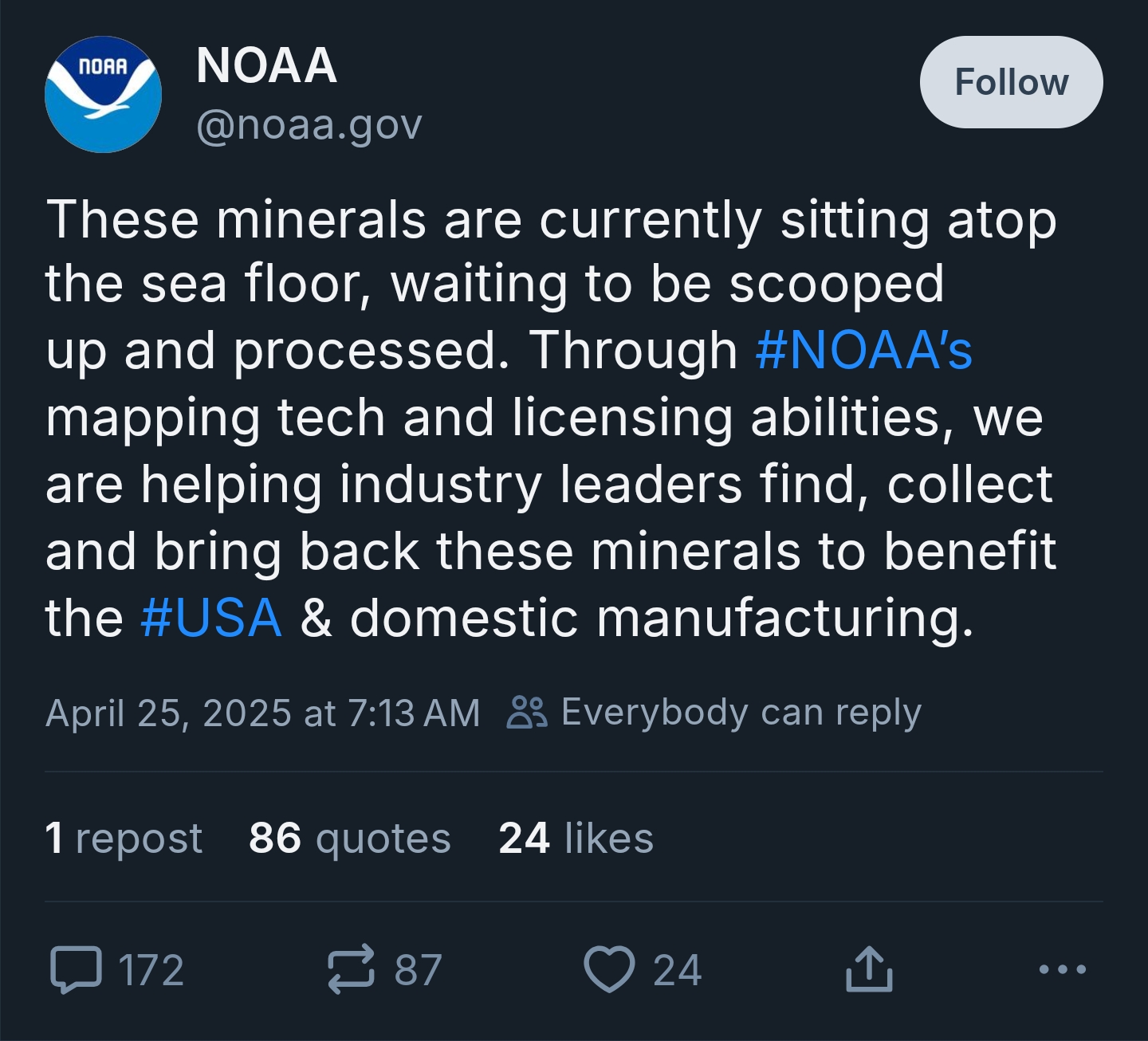This screenshot has width=1148, height=1041.
Task: View the "86 quotes" list
Action: point(350,838)
